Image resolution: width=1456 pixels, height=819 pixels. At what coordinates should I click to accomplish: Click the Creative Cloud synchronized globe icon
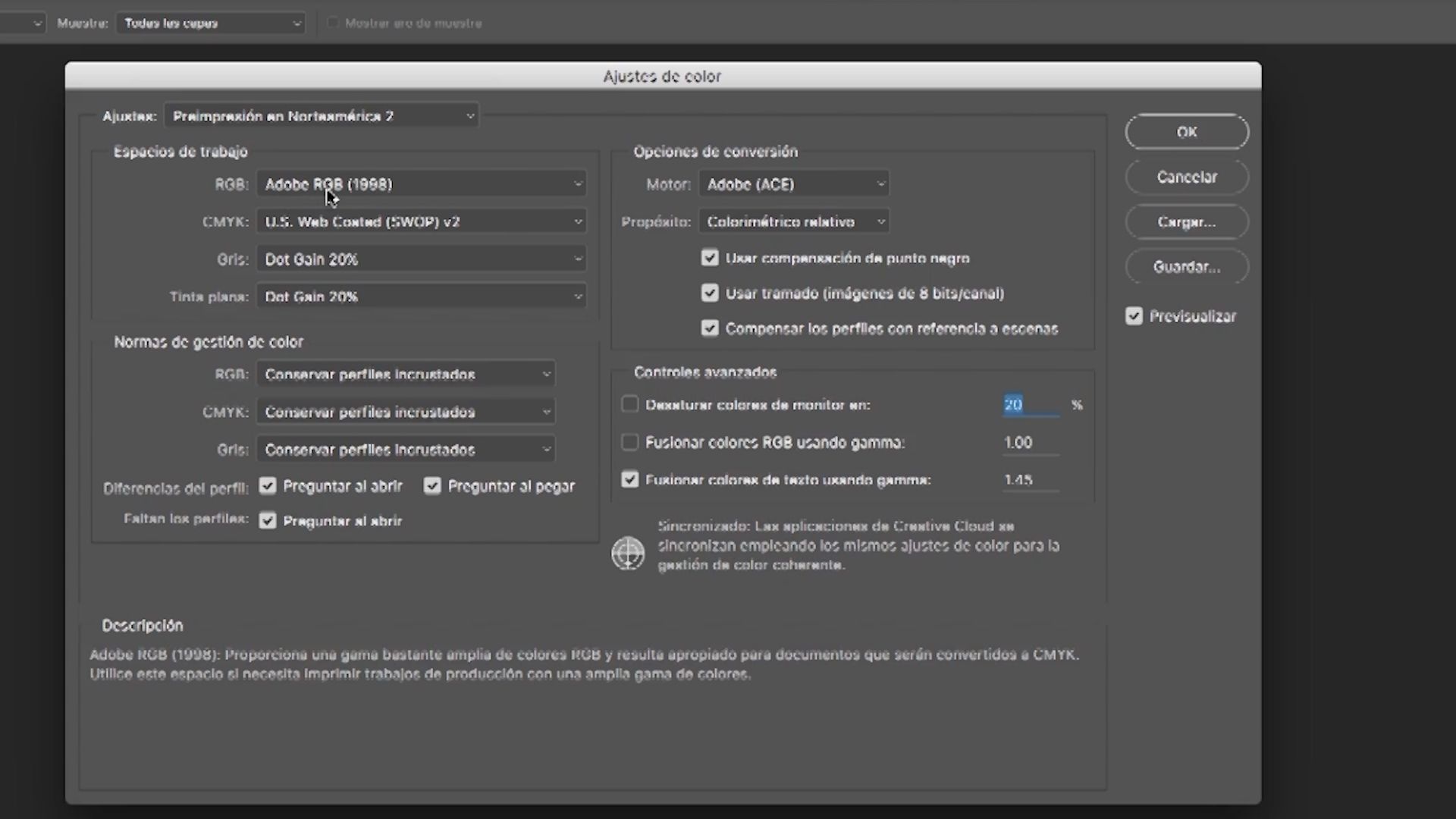pyautogui.click(x=628, y=553)
